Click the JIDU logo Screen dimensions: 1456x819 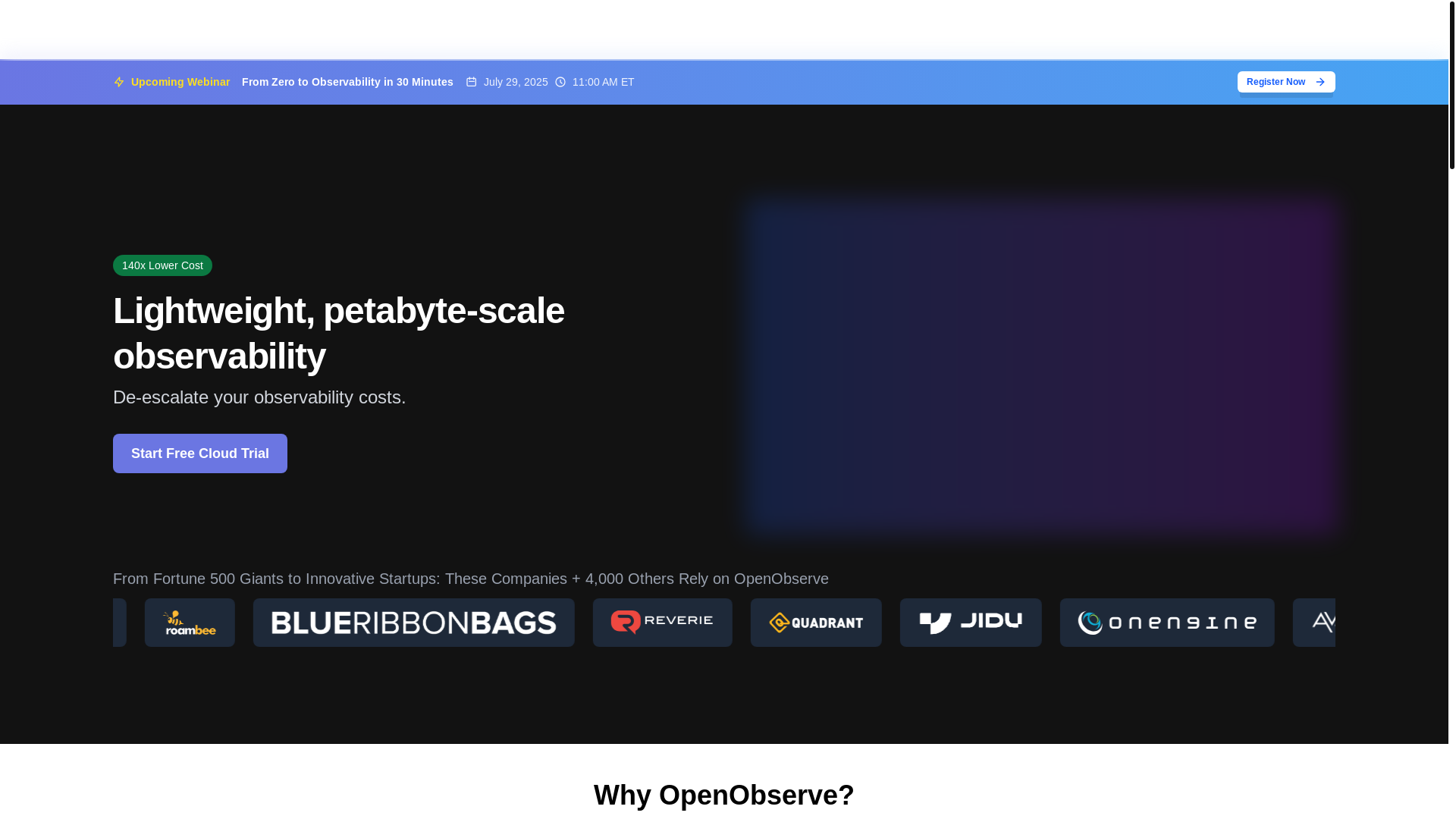(971, 623)
